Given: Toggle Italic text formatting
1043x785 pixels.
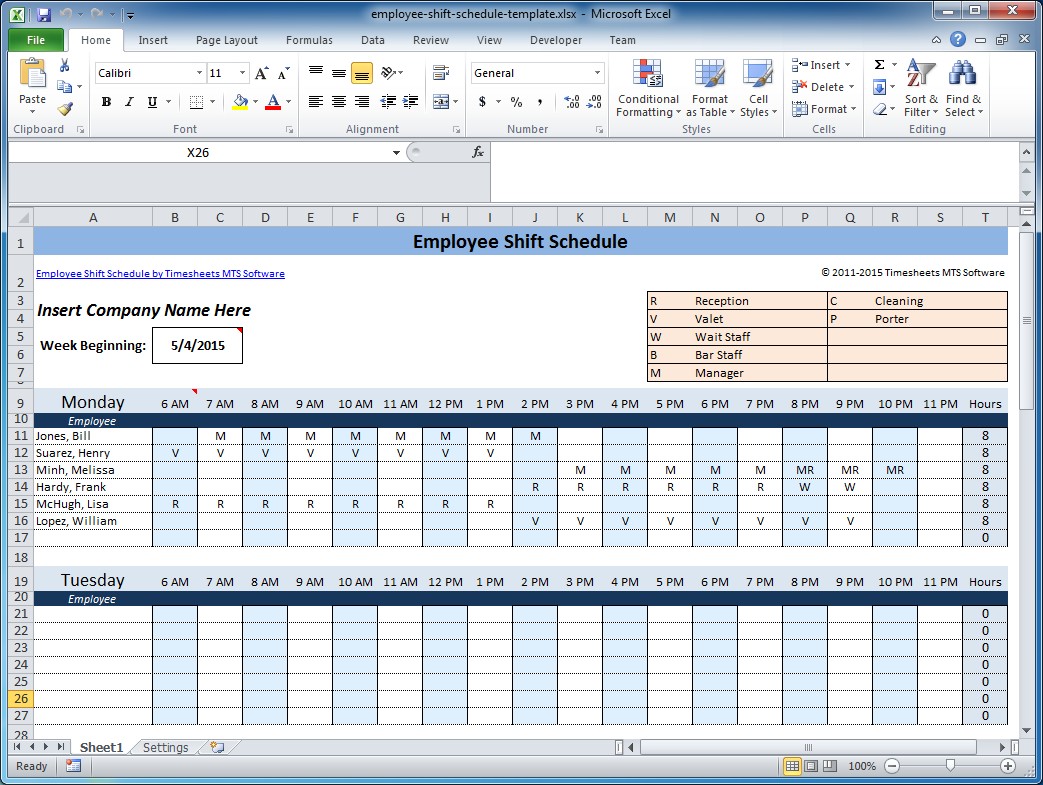Looking at the screenshot, I should 129,102.
